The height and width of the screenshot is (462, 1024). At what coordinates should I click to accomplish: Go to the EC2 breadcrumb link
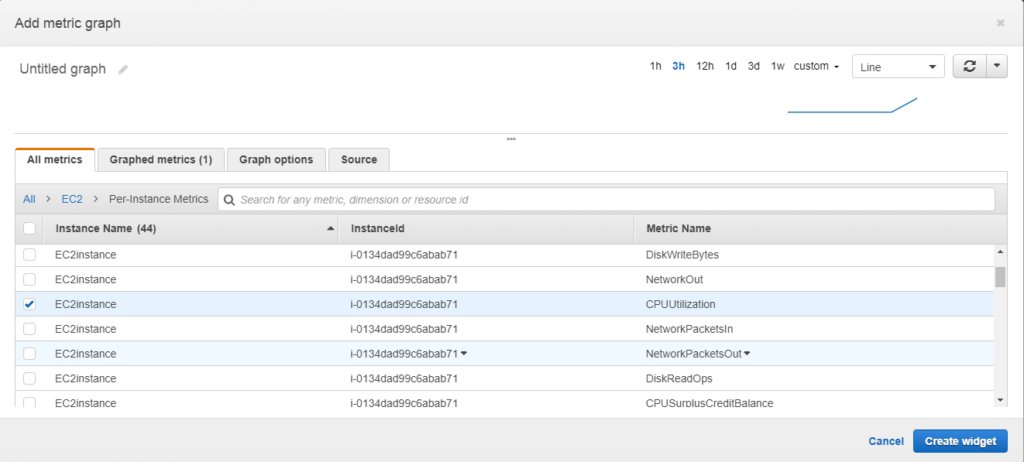pyautogui.click(x=72, y=199)
